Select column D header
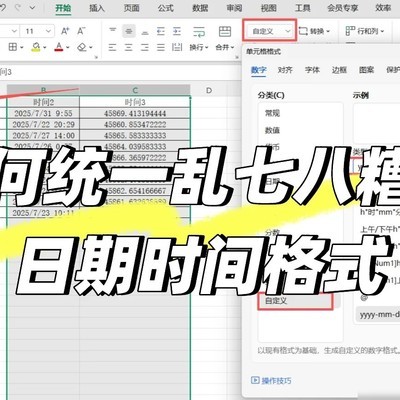 tap(209, 90)
